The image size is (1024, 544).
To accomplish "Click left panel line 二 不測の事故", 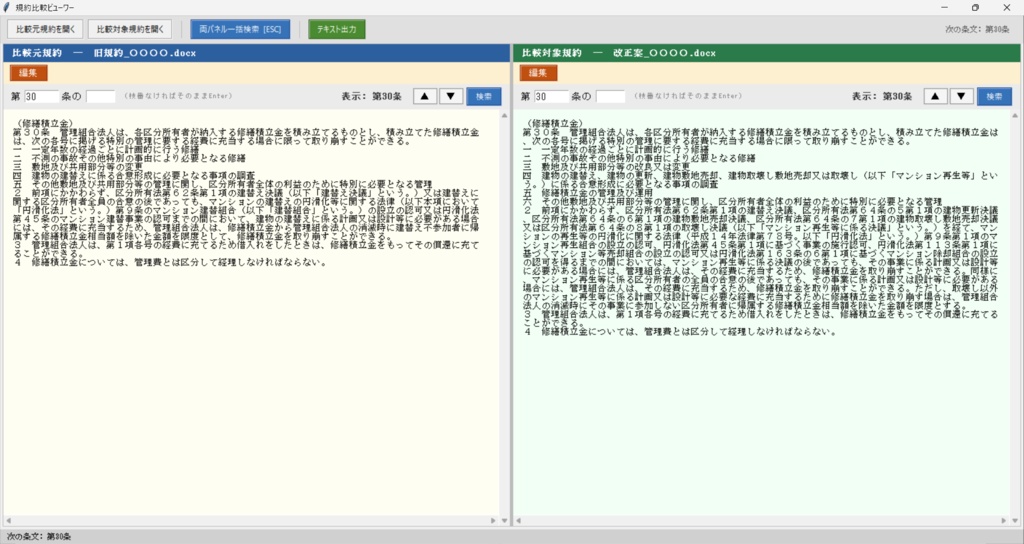I will [129, 158].
